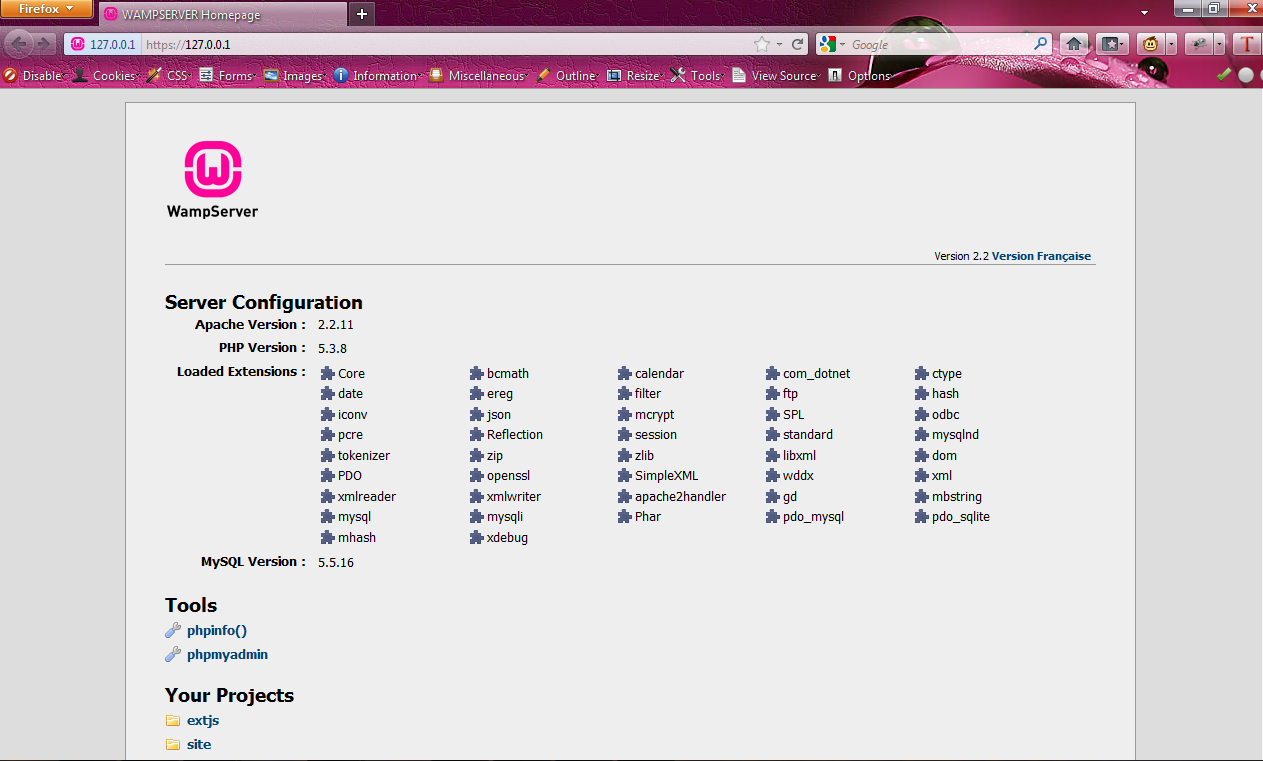This screenshot has height=761, width=1263.
Task: Expand the Tools menu
Action: pyautogui.click(x=697, y=75)
